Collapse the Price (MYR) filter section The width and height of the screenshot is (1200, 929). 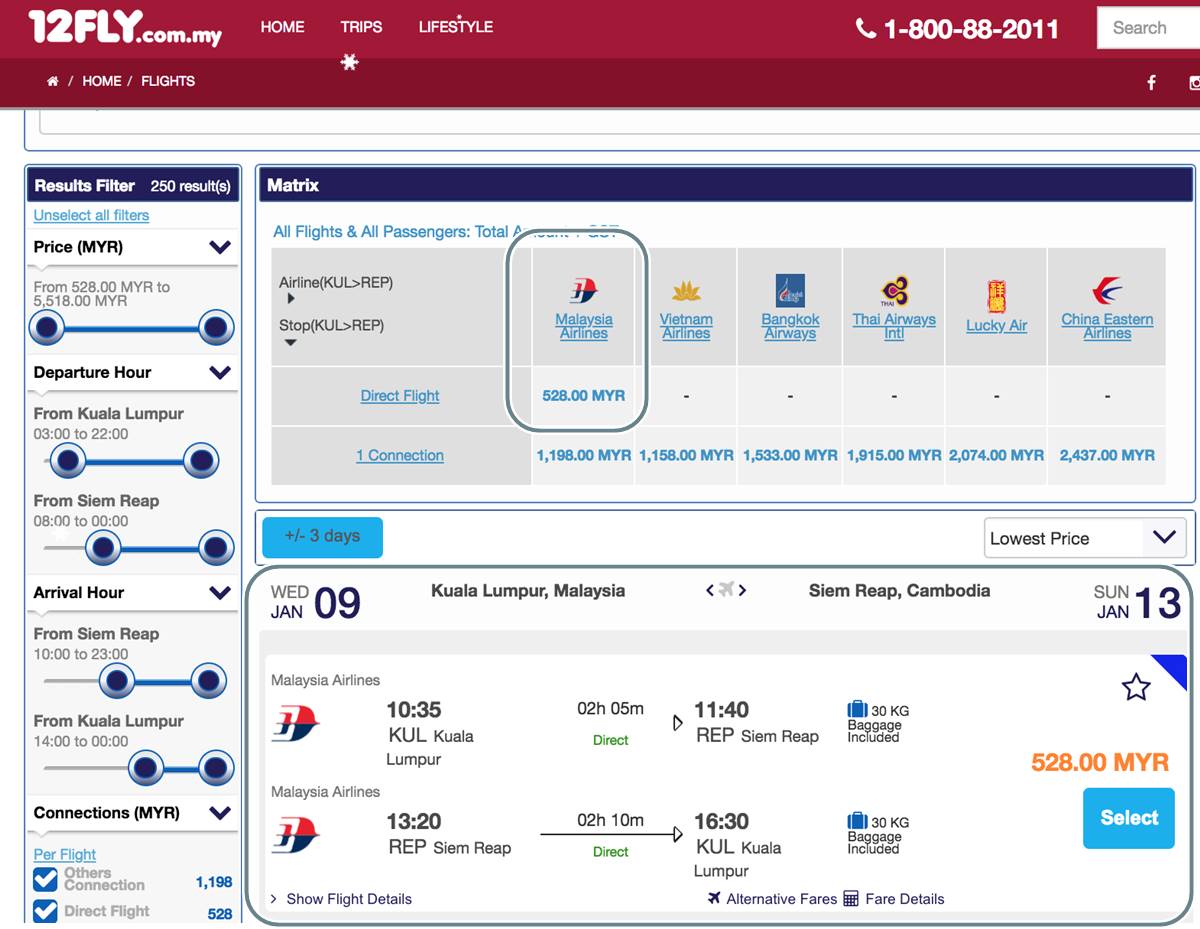(x=220, y=247)
